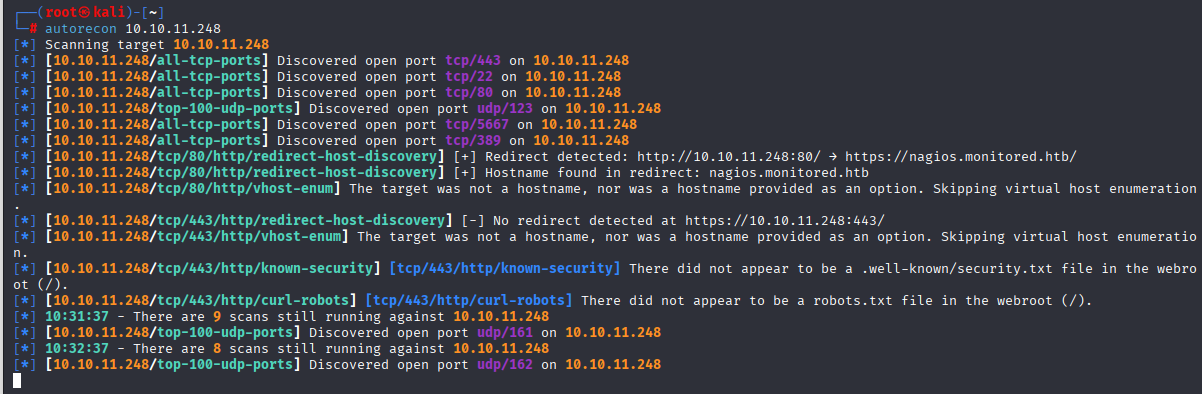Viewport: 1202px width, 394px height.
Task: Click the 10:32:37 timestamp
Action: 76,348
